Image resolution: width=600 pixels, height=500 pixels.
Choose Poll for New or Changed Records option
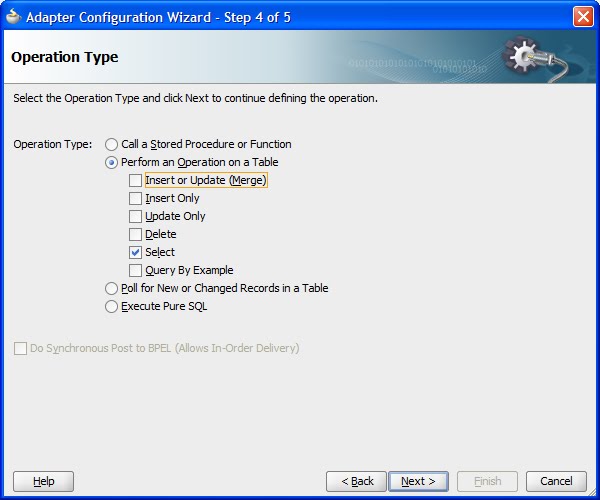tap(111, 288)
